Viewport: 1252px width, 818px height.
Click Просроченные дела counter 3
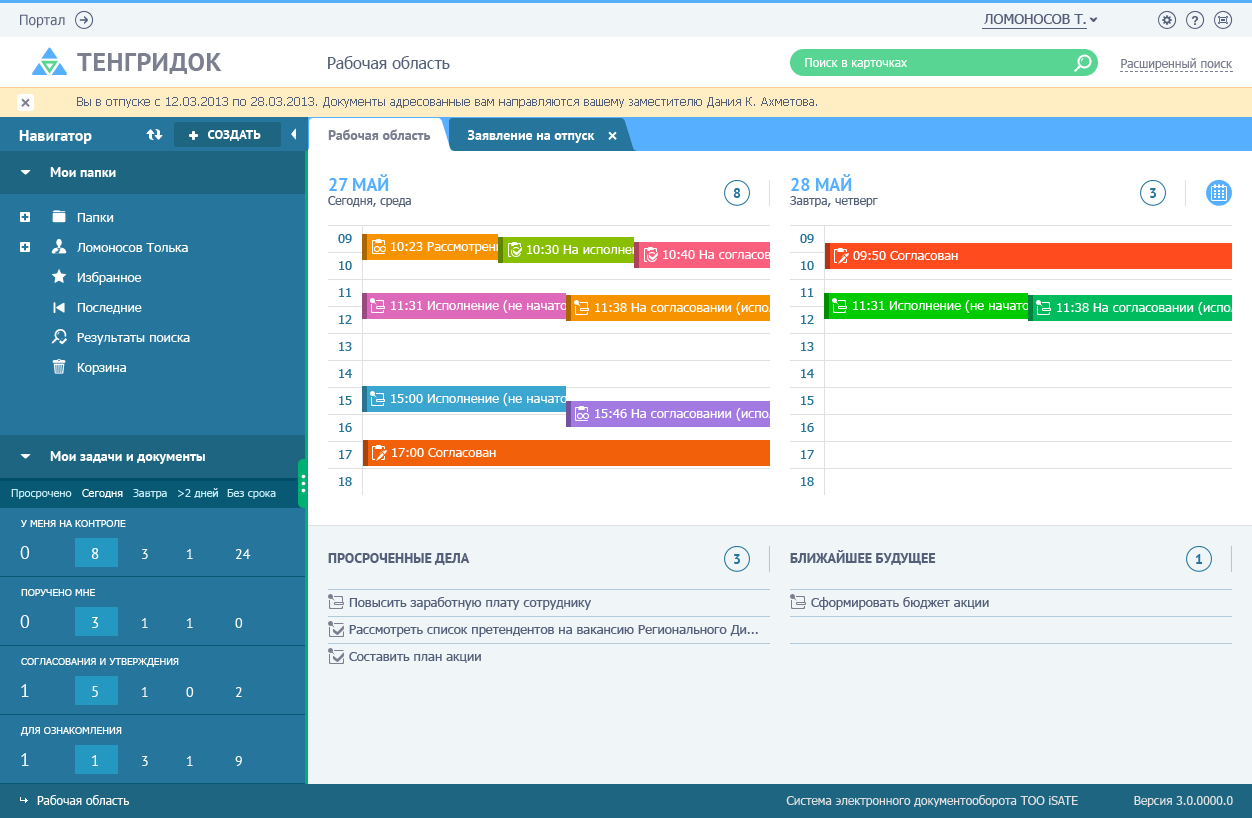(737, 559)
